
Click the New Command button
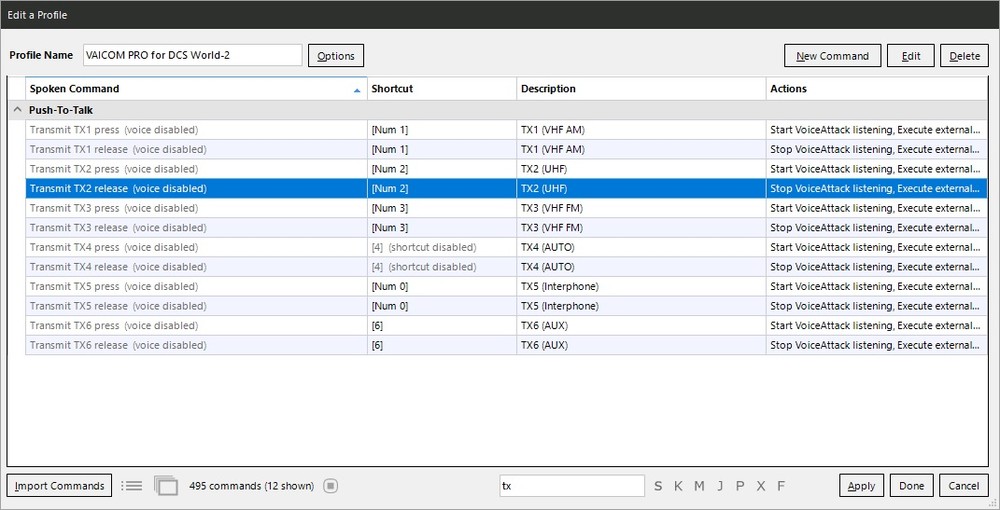click(832, 55)
